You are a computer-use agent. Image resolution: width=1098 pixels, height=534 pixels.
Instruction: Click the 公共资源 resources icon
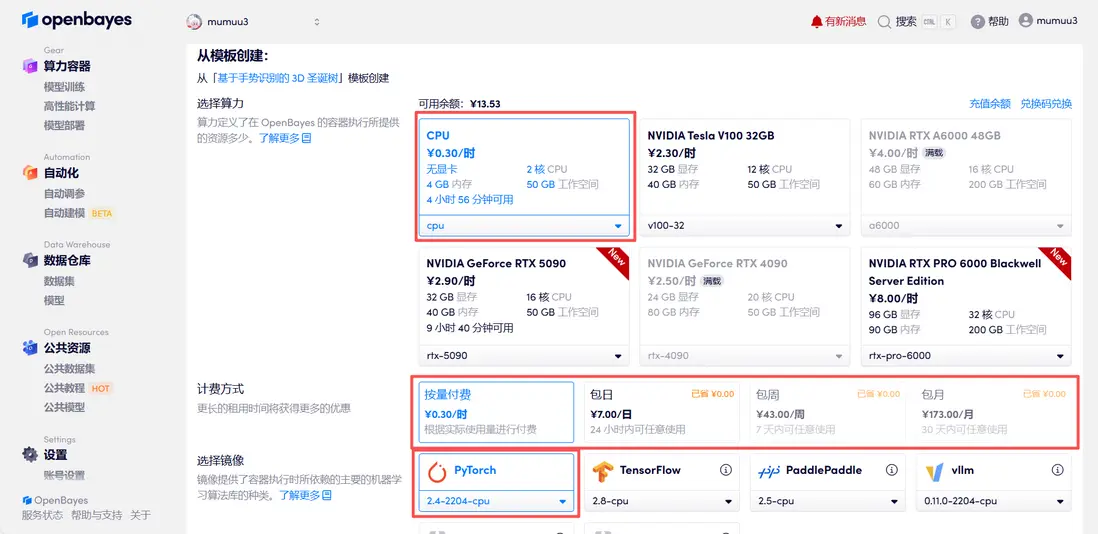[x=29, y=348]
